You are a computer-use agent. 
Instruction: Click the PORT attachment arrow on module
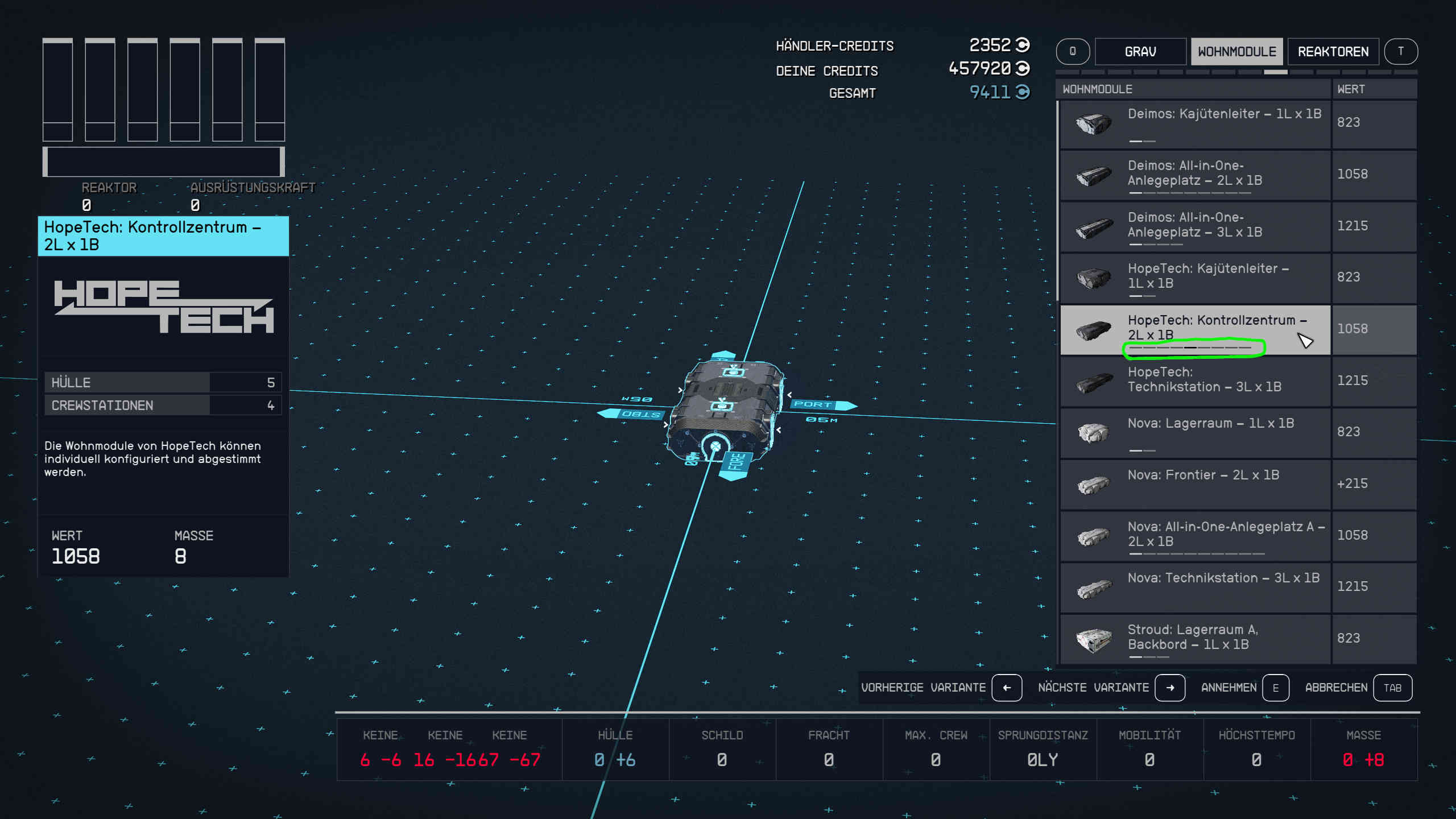tap(822, 404)
